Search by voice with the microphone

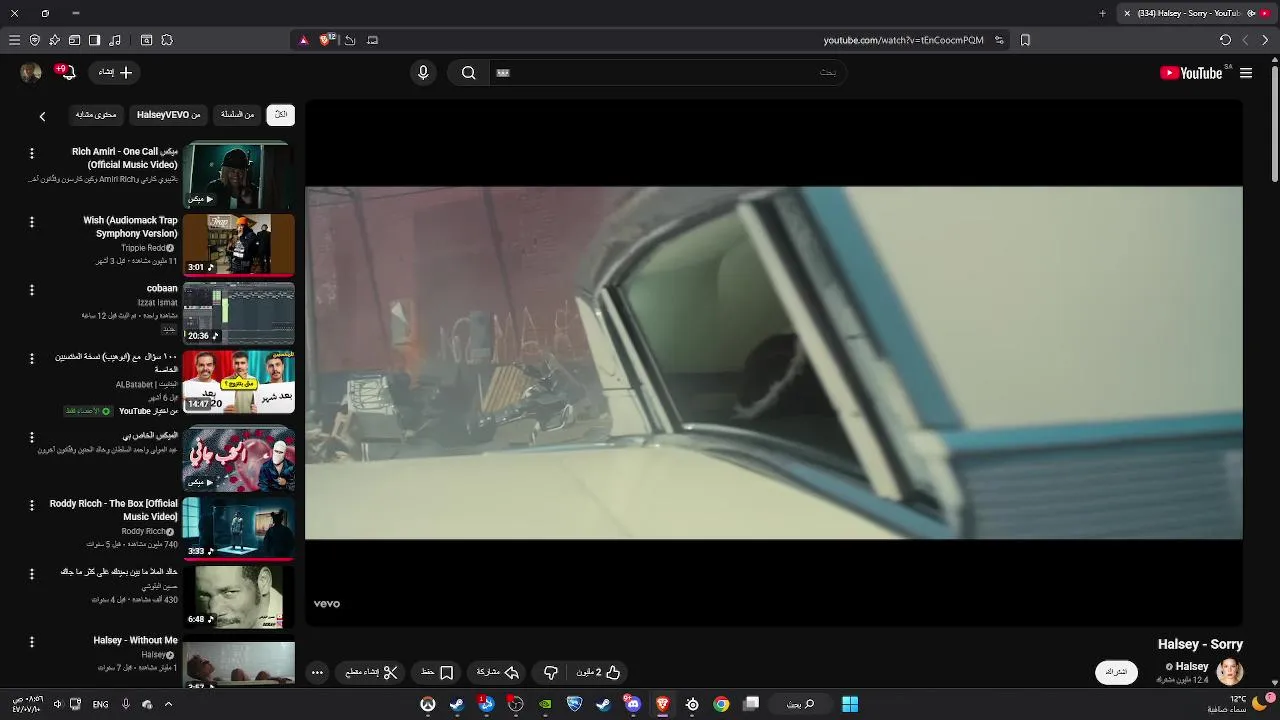pyautogui.click(x=423, y=72)
